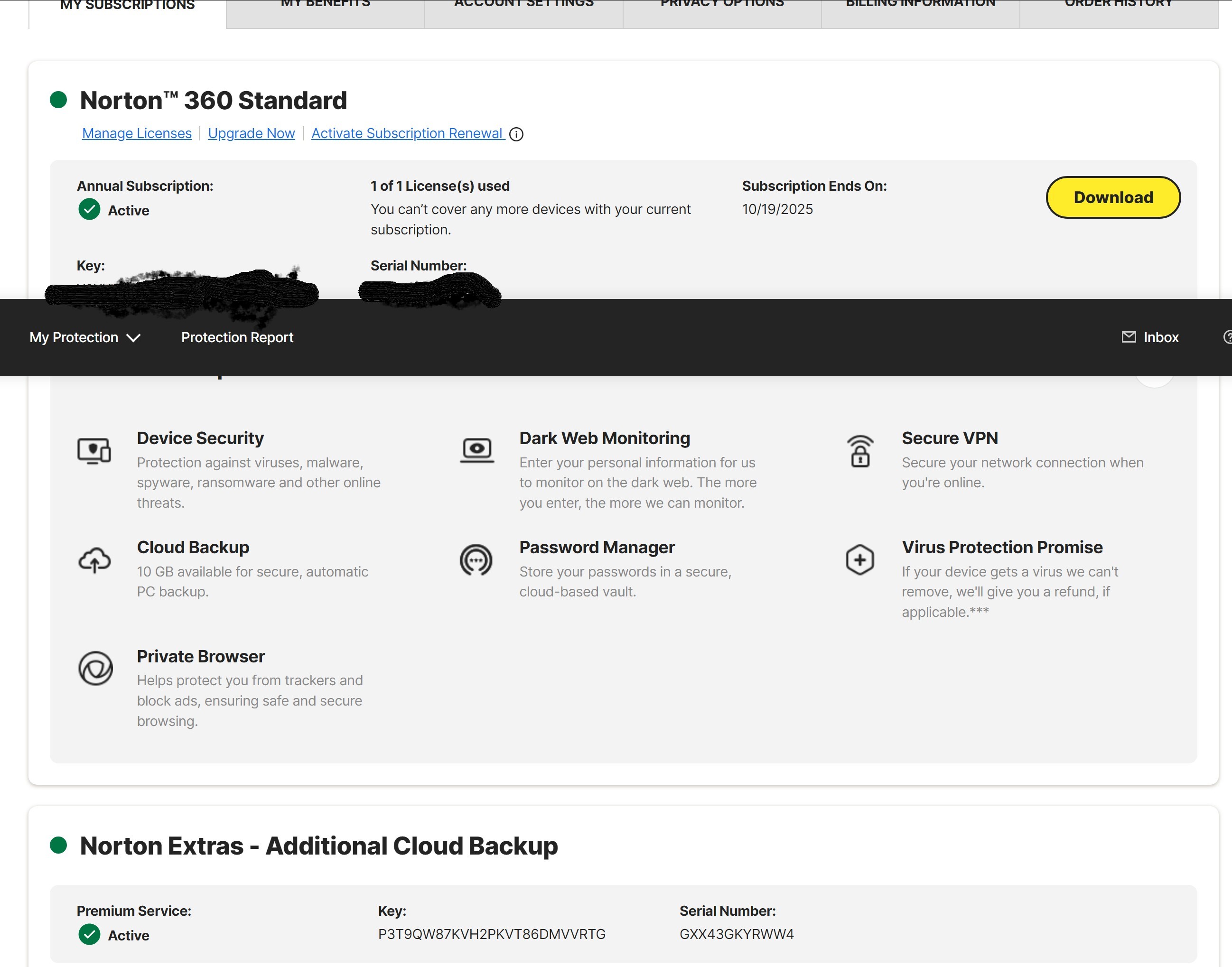Click the Subscription Ends On label
The width and height of the screenshot is (1232, 967).
pyautogui.click(x=814, y=186)
